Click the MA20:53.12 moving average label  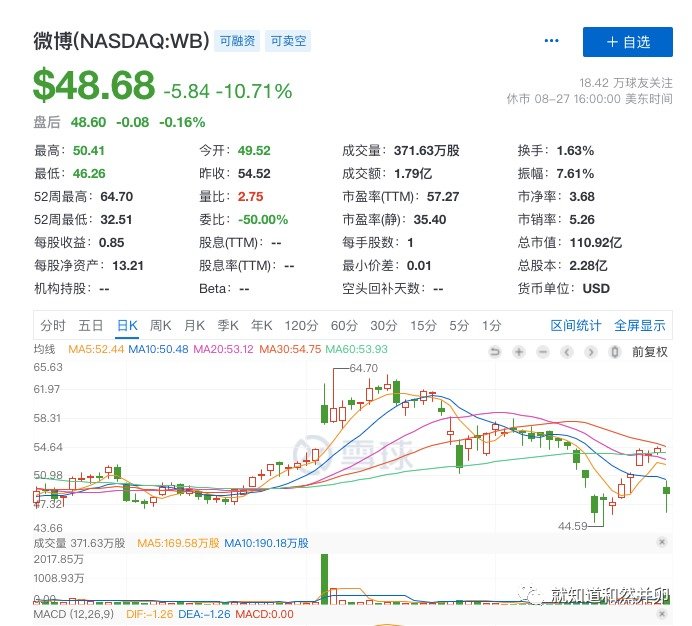(224, 349)
